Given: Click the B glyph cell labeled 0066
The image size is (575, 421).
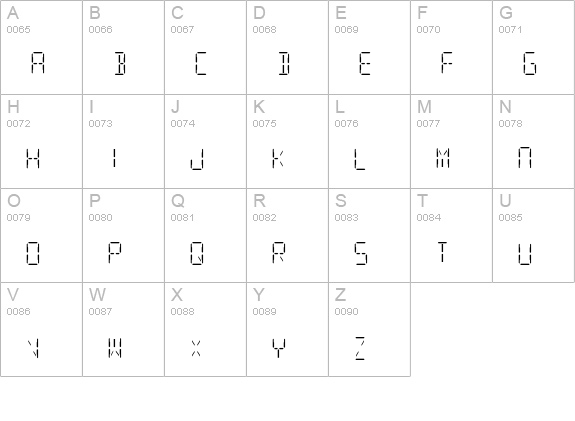Looking at the screenshot, I should pos(124,47).
